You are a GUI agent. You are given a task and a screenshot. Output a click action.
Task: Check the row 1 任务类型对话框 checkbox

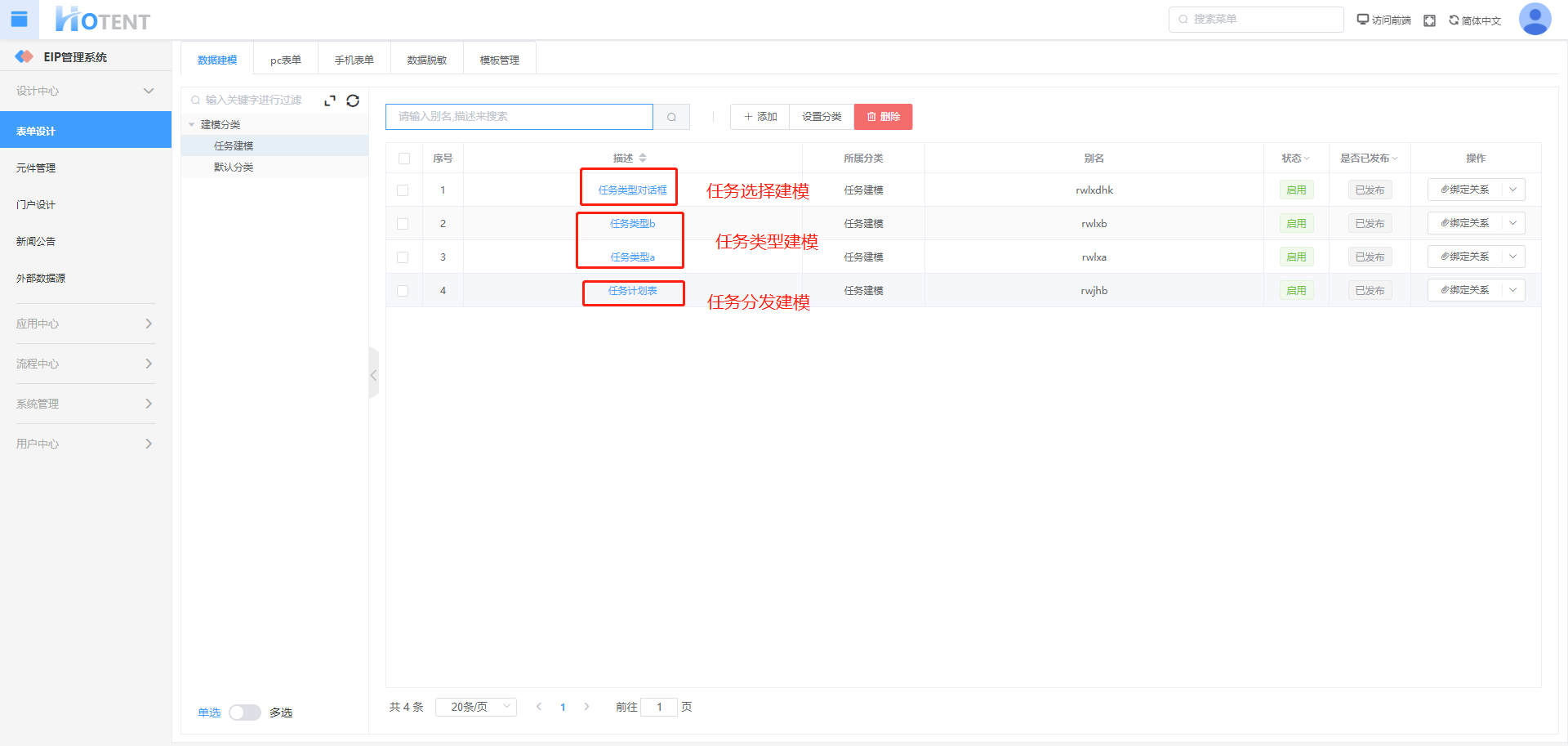click(403, 190)
